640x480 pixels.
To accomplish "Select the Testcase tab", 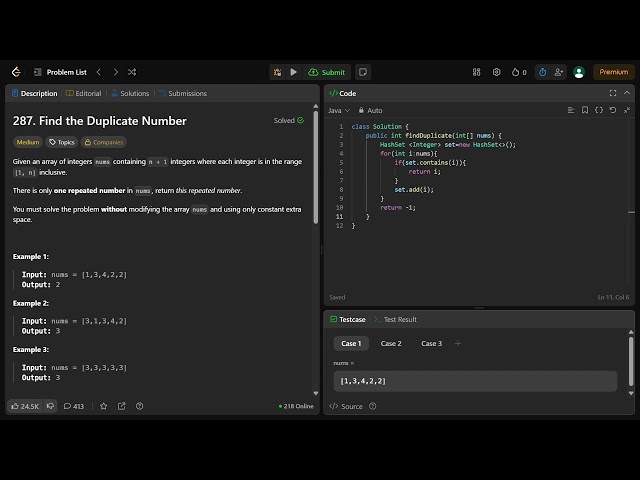I will pos(348,320).
